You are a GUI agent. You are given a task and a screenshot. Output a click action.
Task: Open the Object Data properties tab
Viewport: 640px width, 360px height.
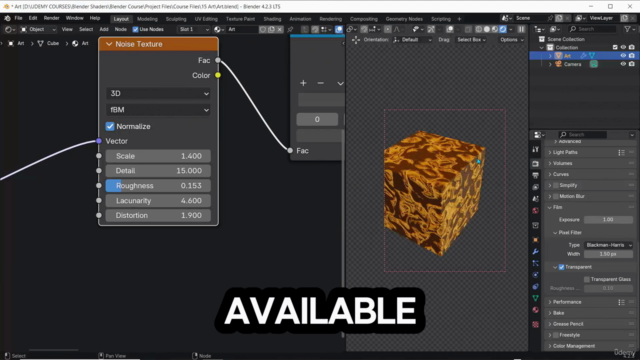pyautogui.click(x=536, y=298)
